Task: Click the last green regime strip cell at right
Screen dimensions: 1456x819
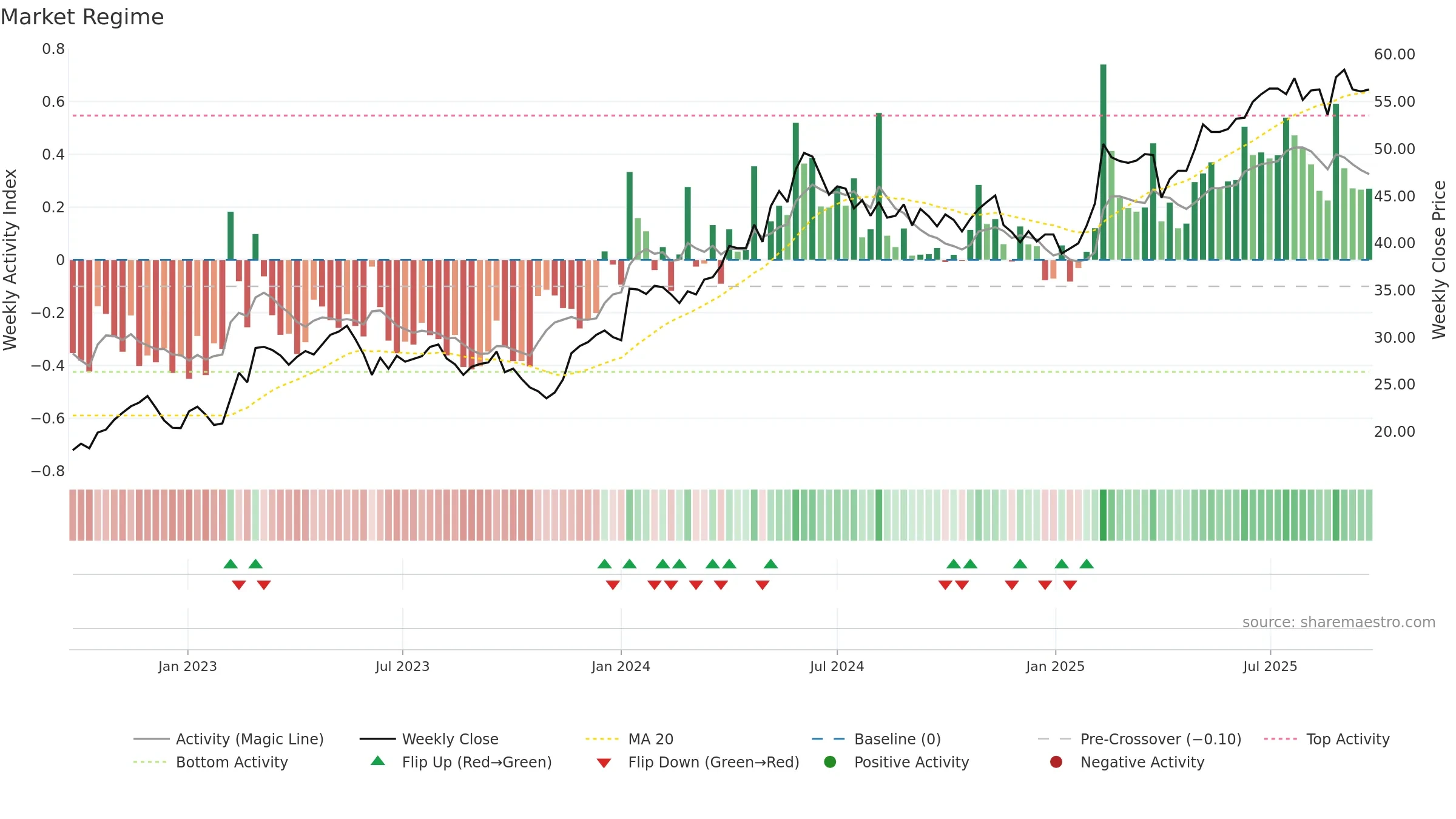Action: click(x=1369, y=514)
